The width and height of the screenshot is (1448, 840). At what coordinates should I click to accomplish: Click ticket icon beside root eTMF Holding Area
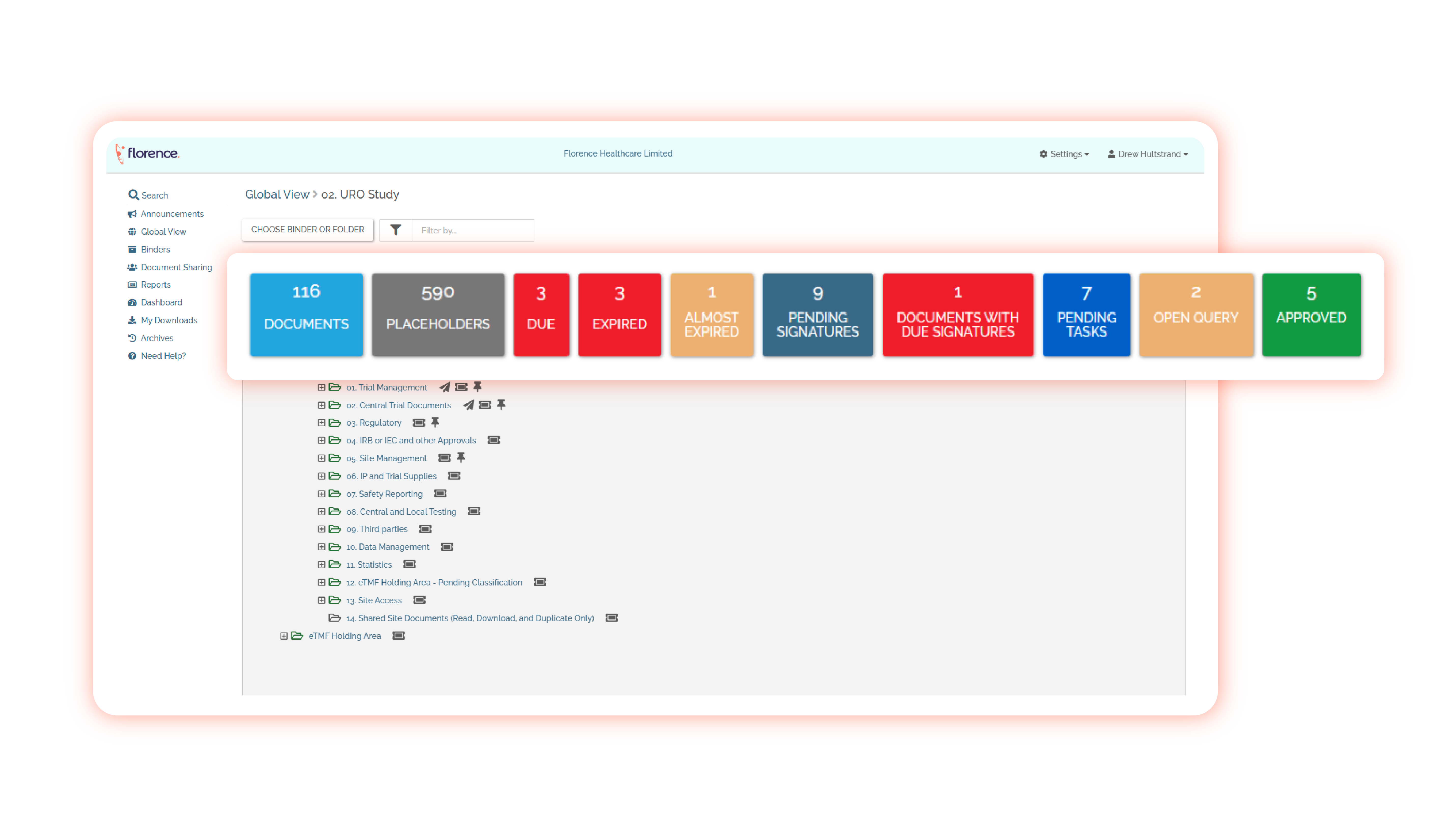(399, 635)
